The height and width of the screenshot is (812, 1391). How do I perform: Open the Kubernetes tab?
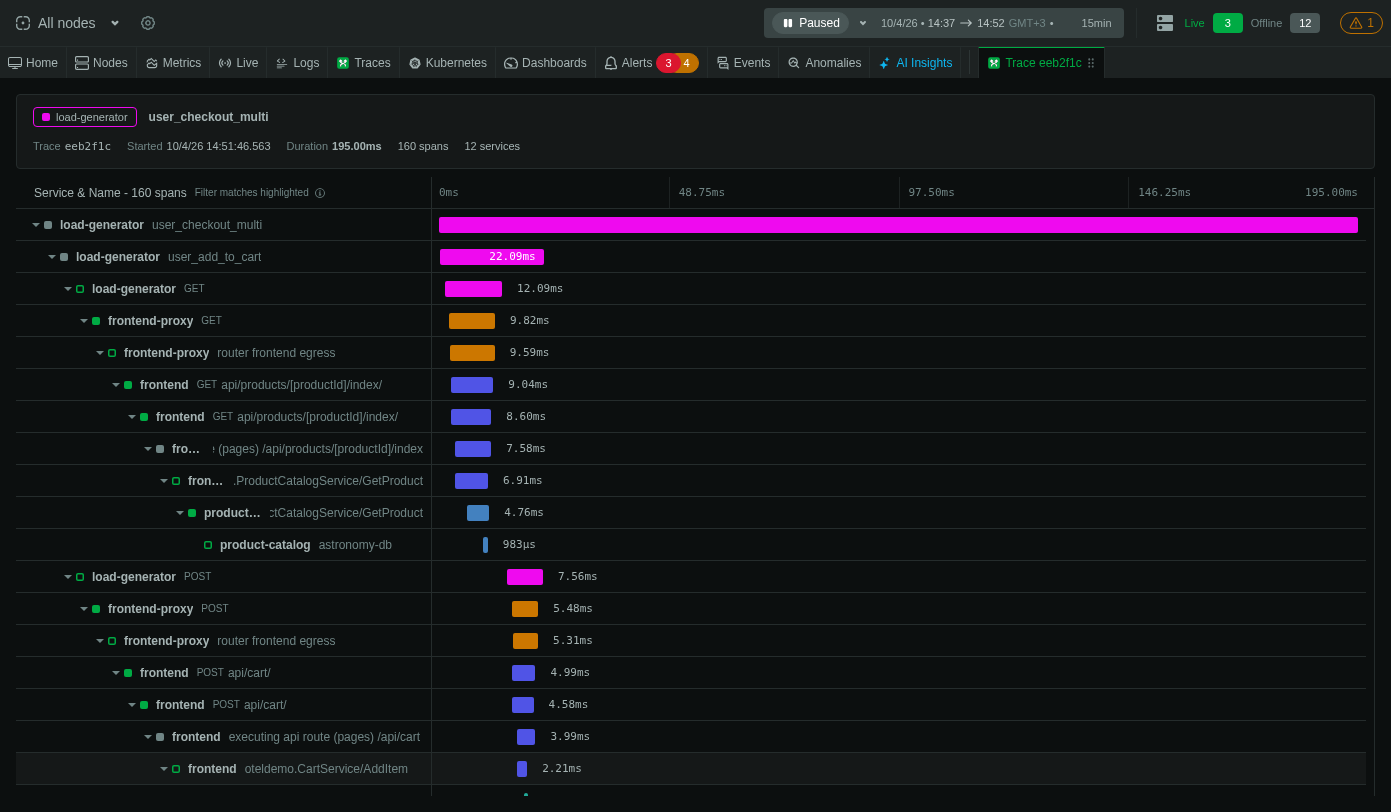(447, 63)
